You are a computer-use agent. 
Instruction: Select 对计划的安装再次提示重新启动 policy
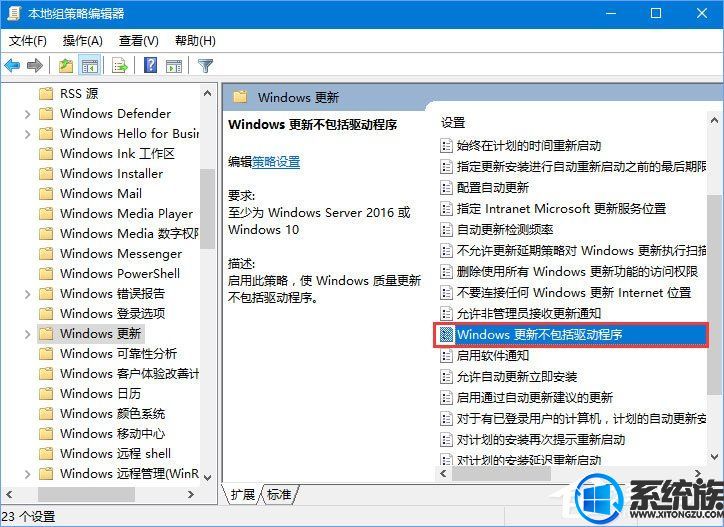(x=541, y=439)
